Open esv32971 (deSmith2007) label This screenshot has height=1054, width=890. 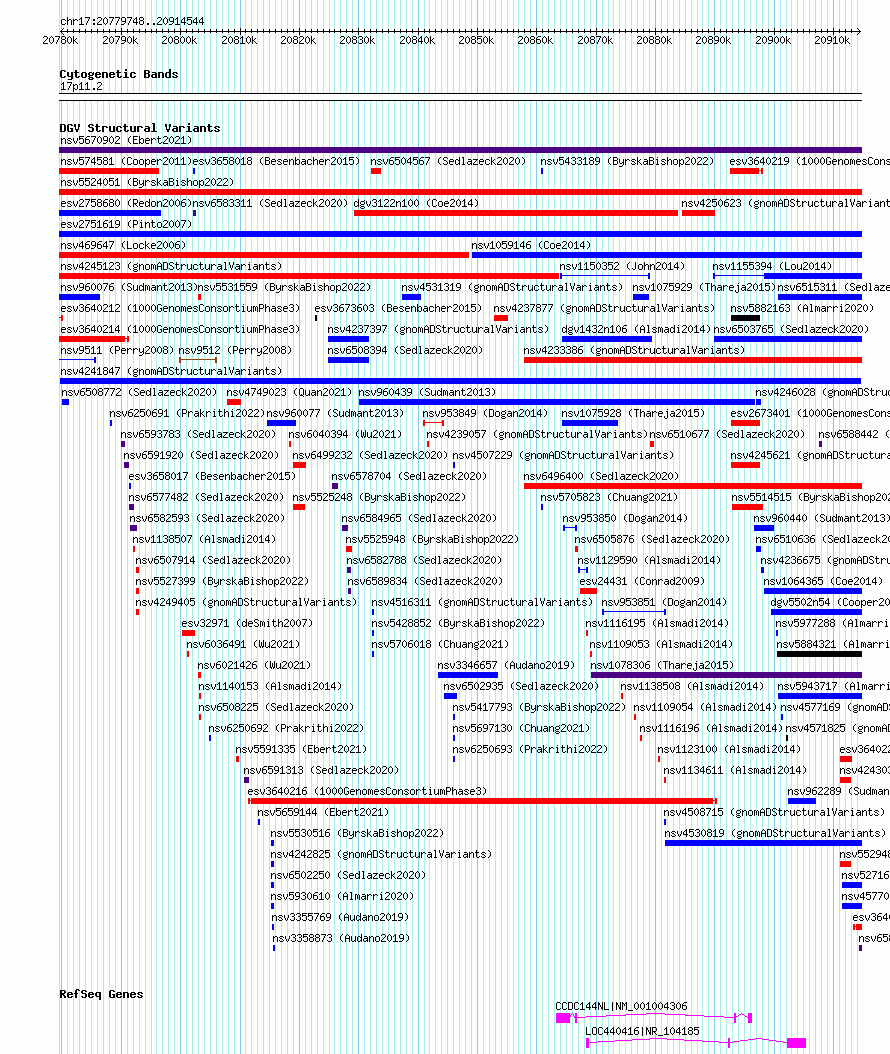click(x=247, y=623)
